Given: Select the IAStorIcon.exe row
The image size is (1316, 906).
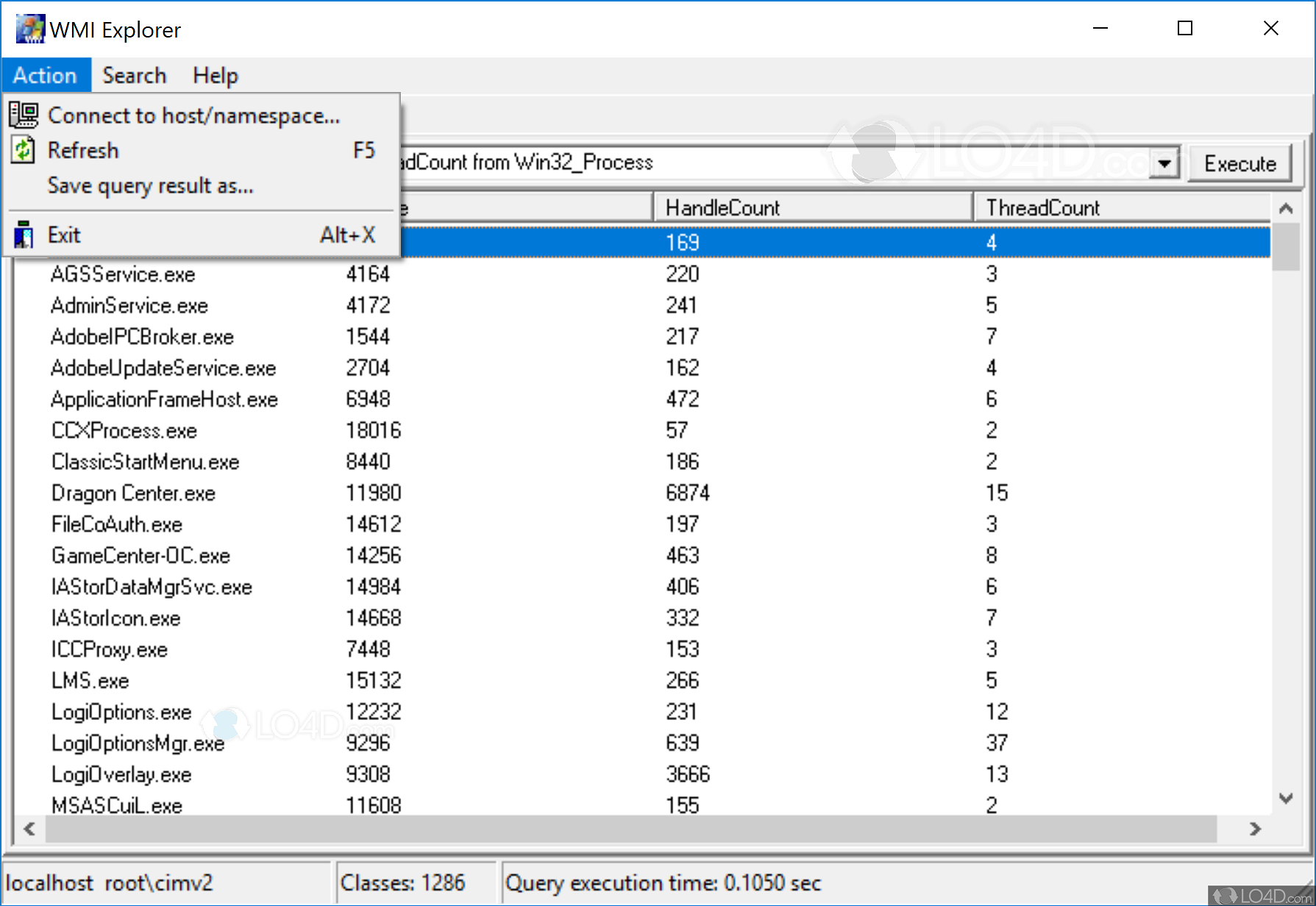Looking at the screenshot, I should click(642, 618).
